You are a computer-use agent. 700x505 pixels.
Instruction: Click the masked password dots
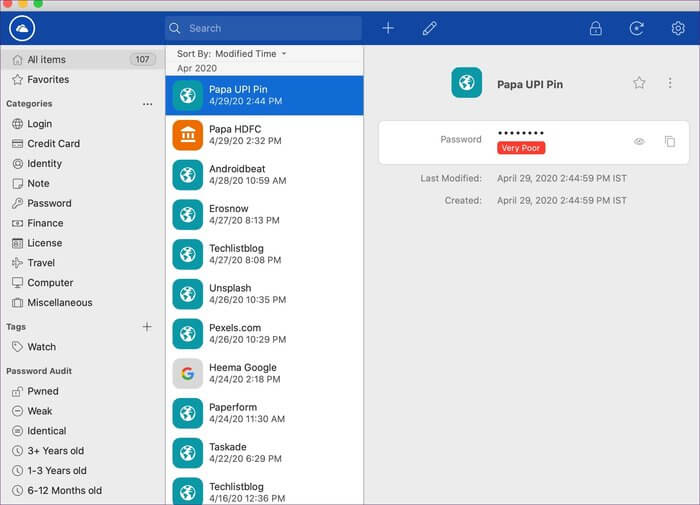(x=521, y=133)
